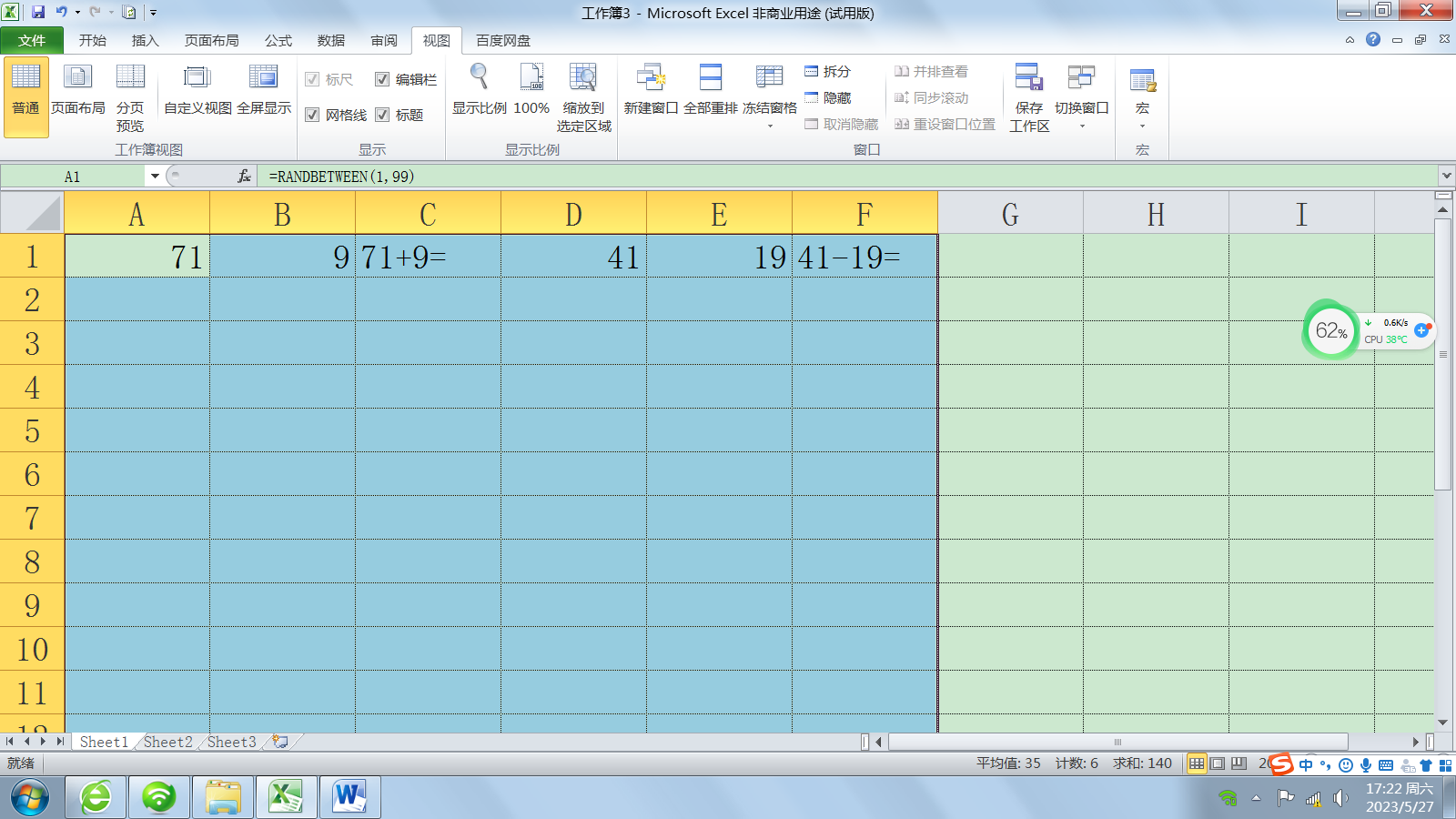Click the insert function fx icon
The image size is (1456, 819).
pyautogui.click(x=244, y=176)
